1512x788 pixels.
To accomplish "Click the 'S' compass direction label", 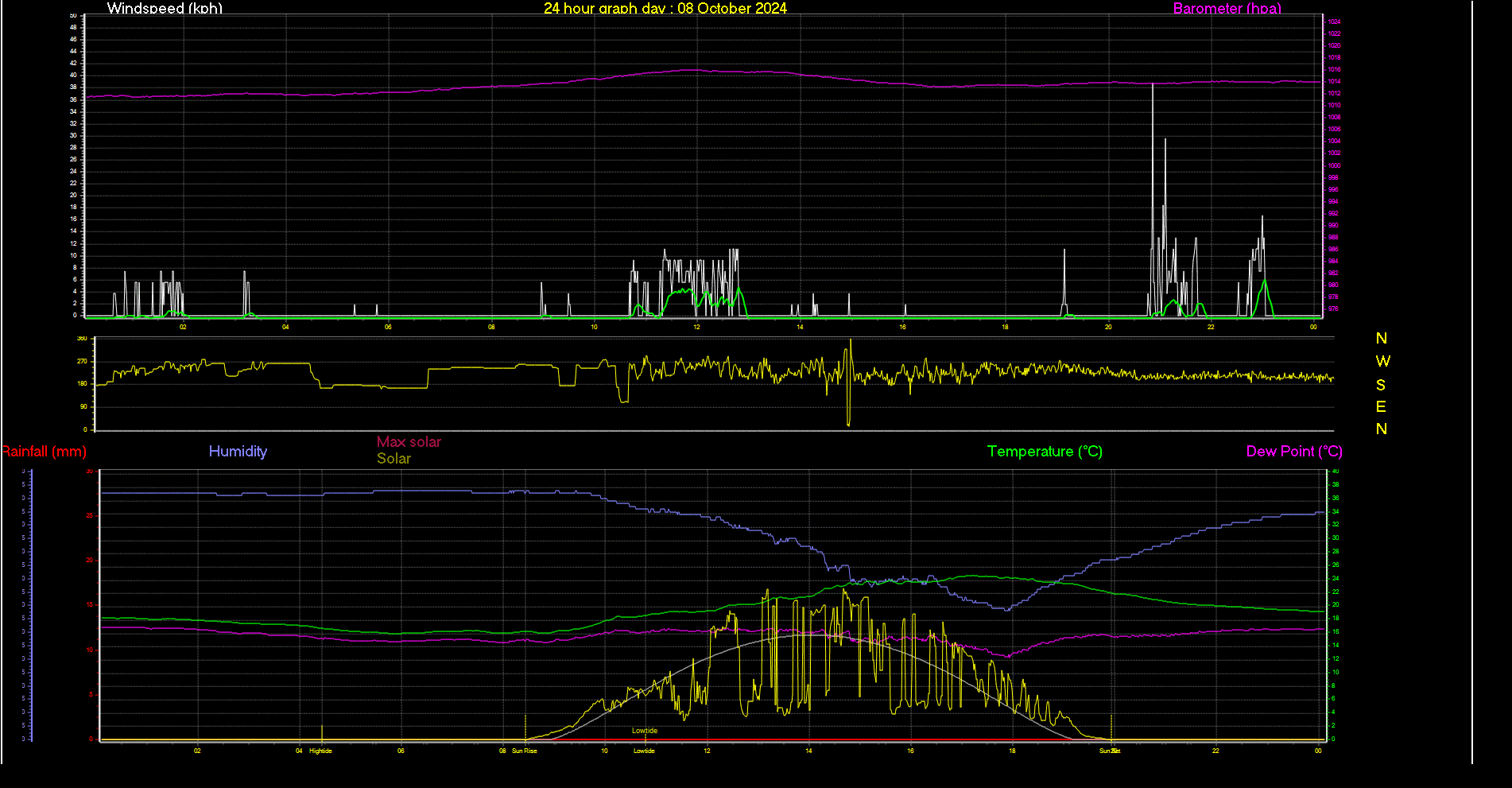I will pyautogui.click(x=1381, y=385).
